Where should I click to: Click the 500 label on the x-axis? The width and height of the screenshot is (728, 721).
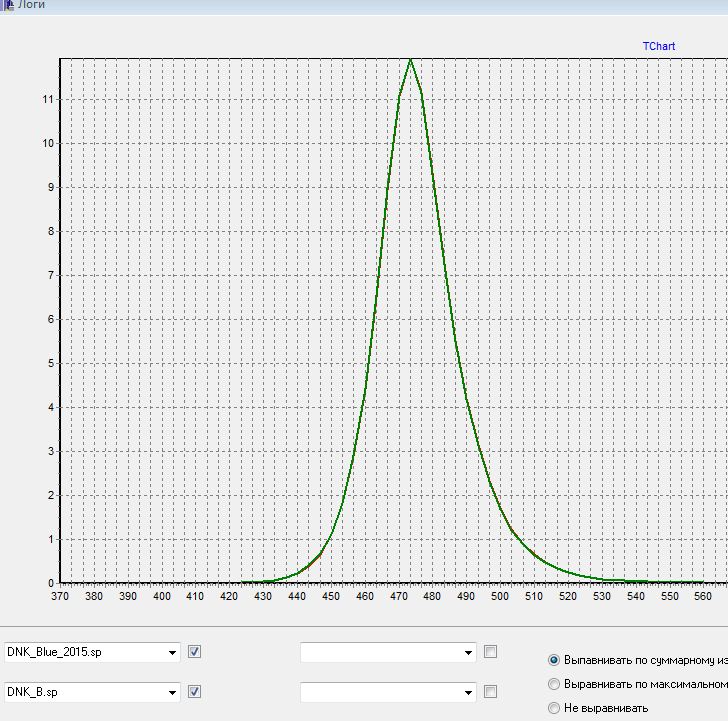pos(500,596)
